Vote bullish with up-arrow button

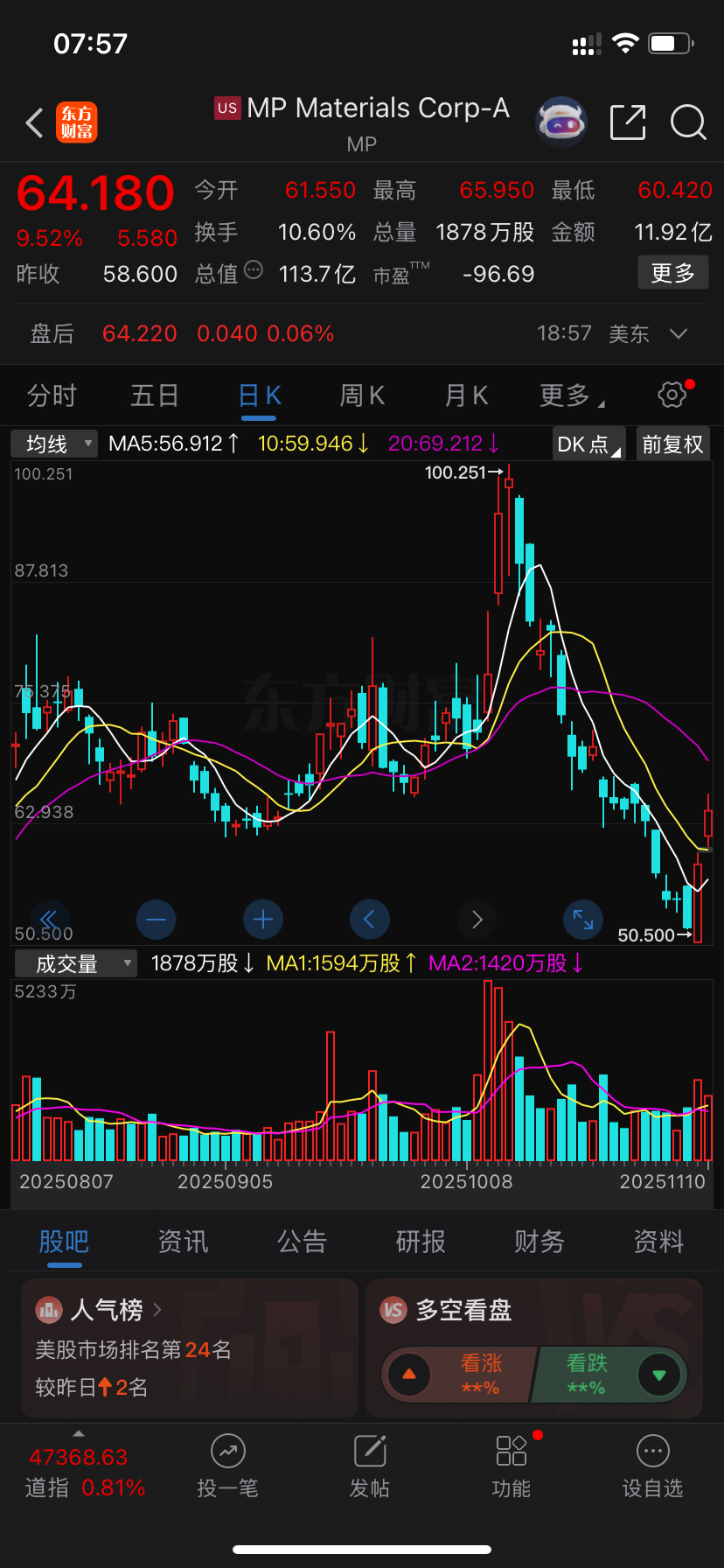click(x=409, y=1375)
